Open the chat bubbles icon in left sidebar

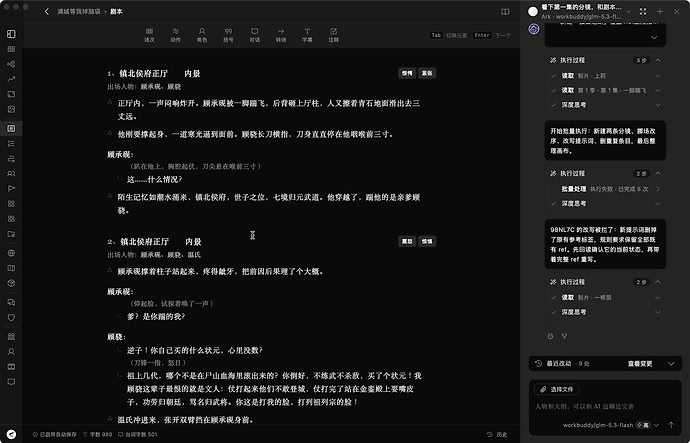click(11, 302)
